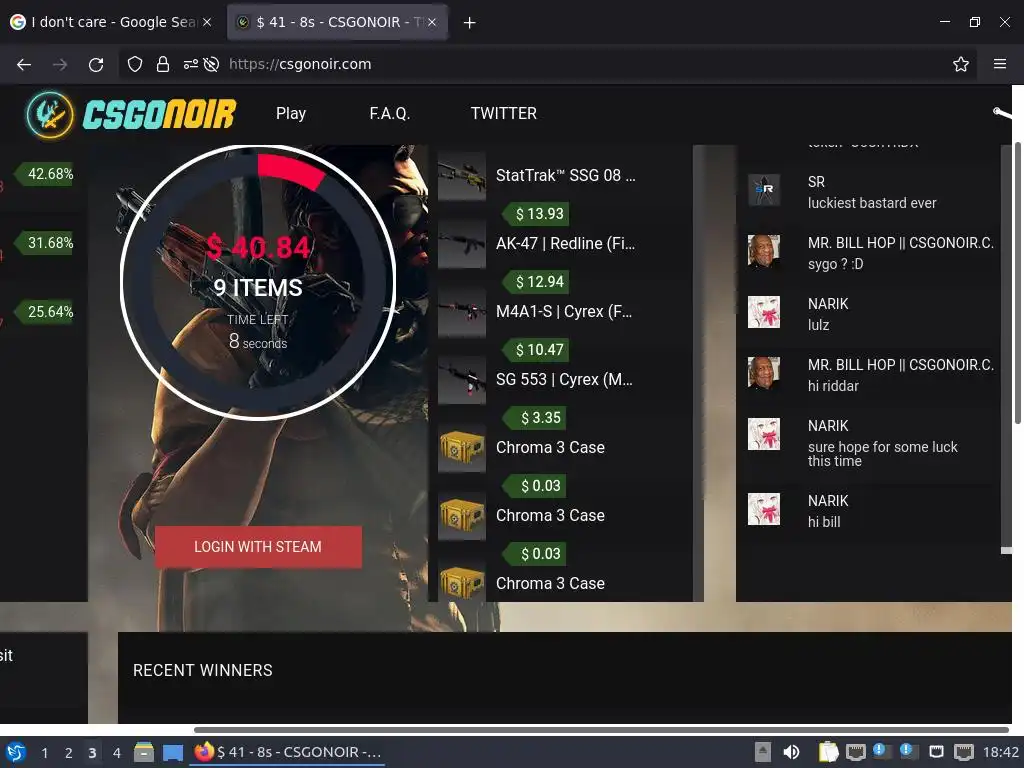Go back to previous page
1024x768 pixels.
[x=24, y=64]
